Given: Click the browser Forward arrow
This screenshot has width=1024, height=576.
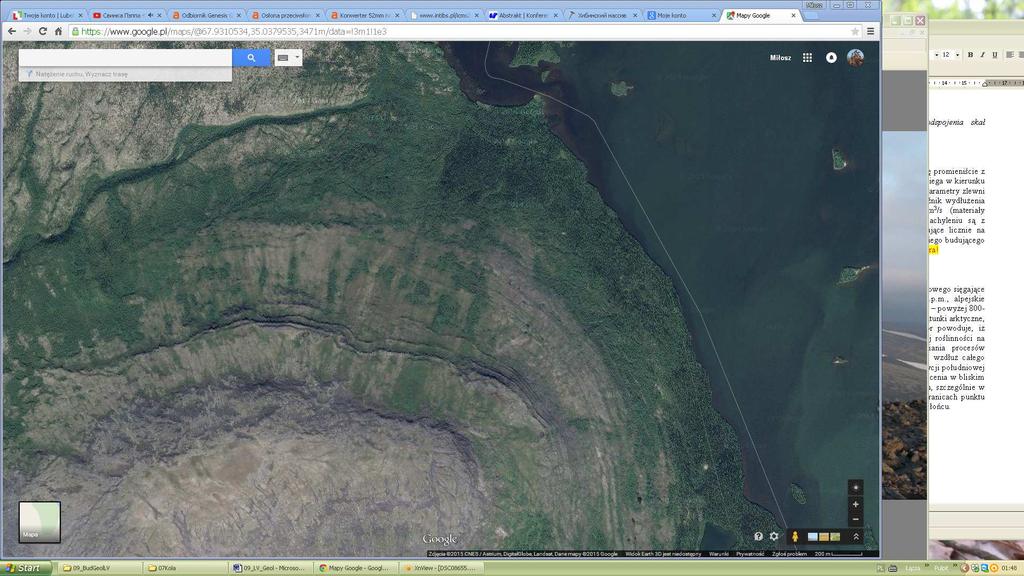Looking at the screenshot, I should click(x=27, y=31).
